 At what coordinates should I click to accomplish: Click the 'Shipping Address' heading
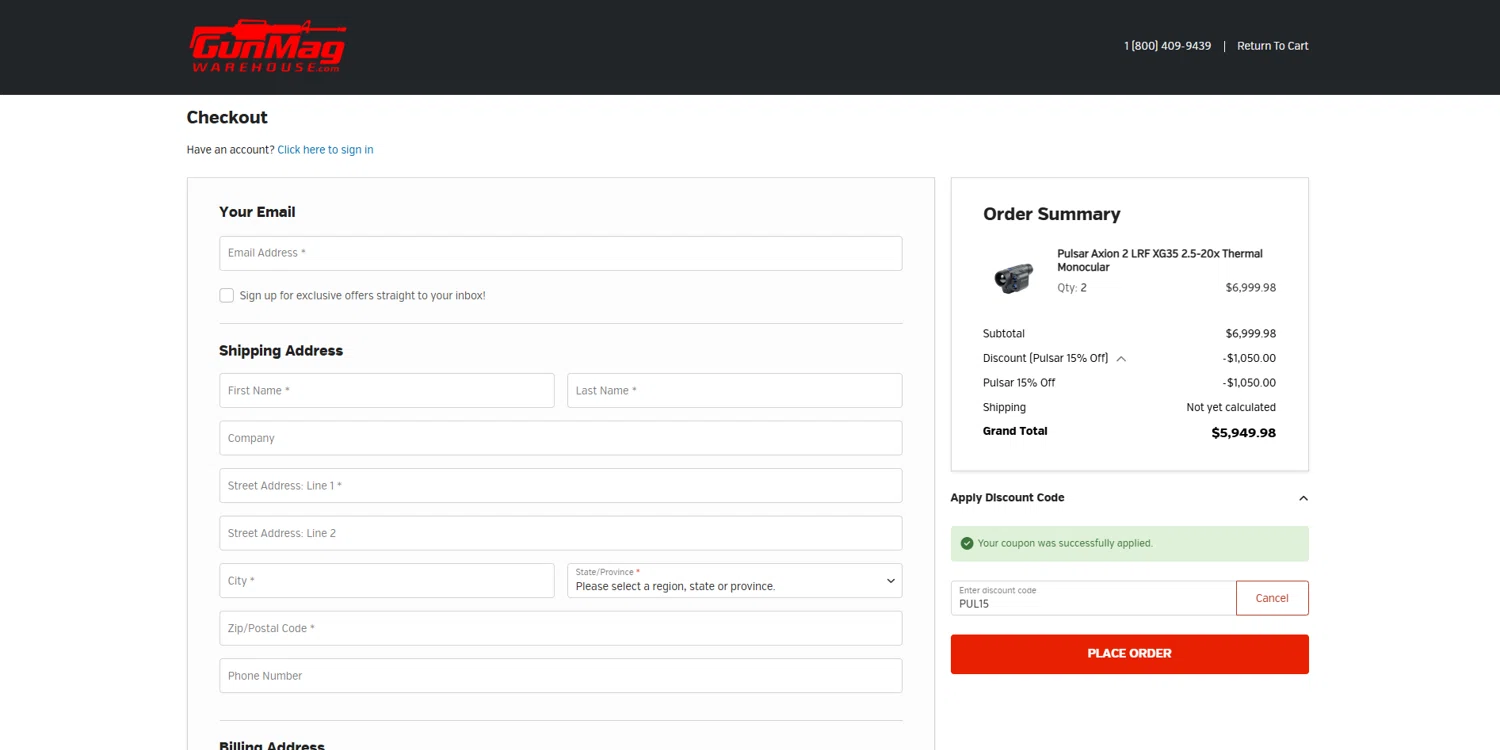click(x=281, y=351)
